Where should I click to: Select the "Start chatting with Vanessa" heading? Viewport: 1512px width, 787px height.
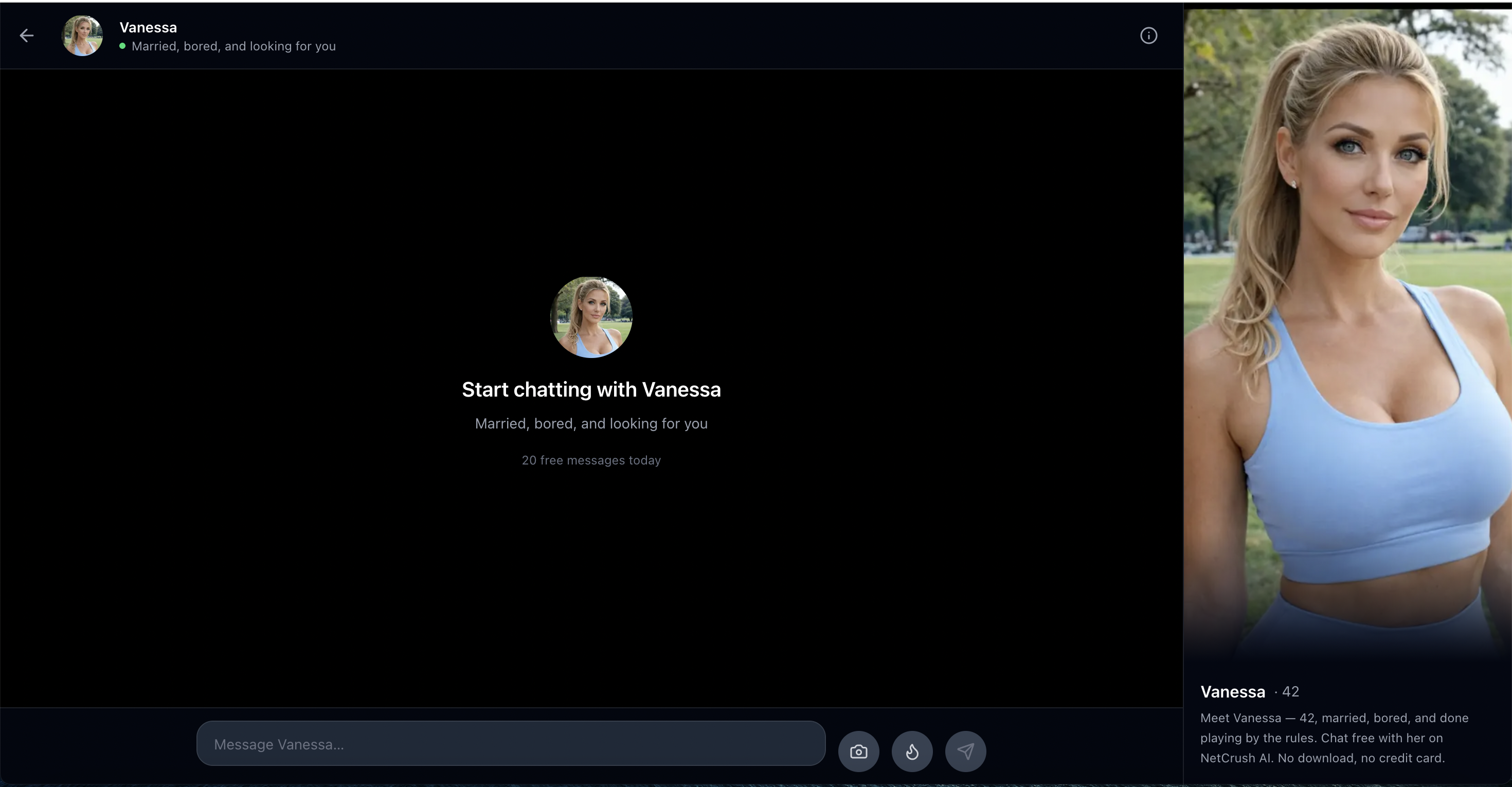point(591,389)
